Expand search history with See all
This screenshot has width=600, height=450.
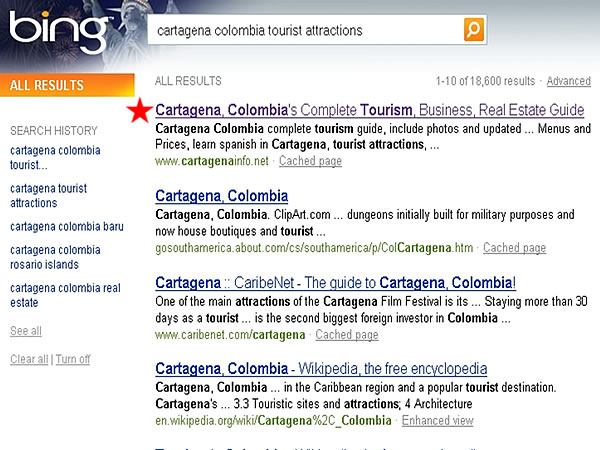click(25, 331)
